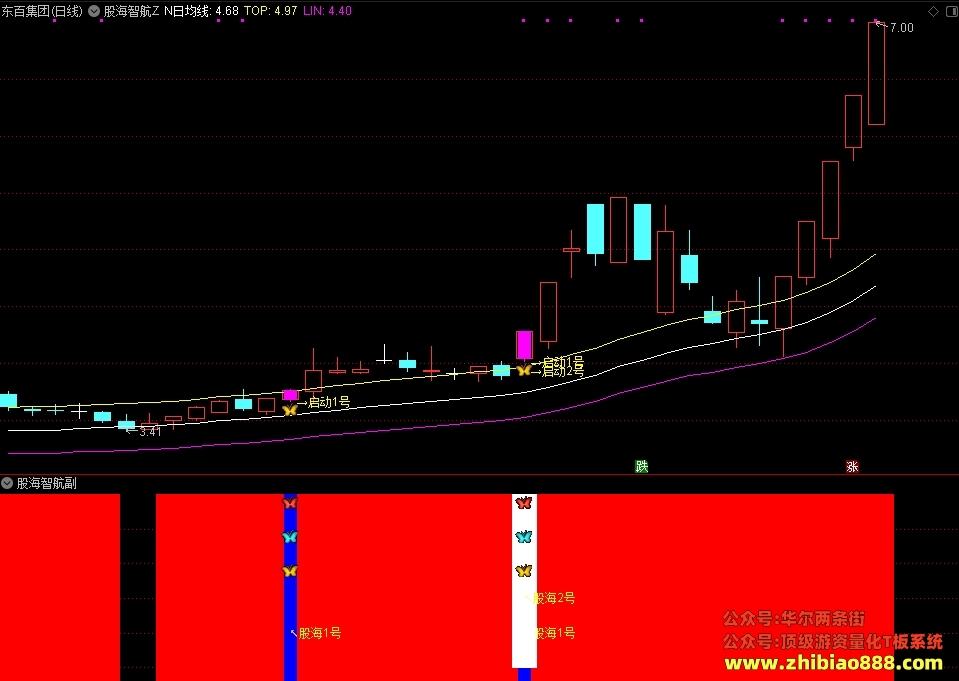This screenshot has height=681, width=959.
Task: Click the TOP: 4.97 indicator label
Action: point(270,11)
